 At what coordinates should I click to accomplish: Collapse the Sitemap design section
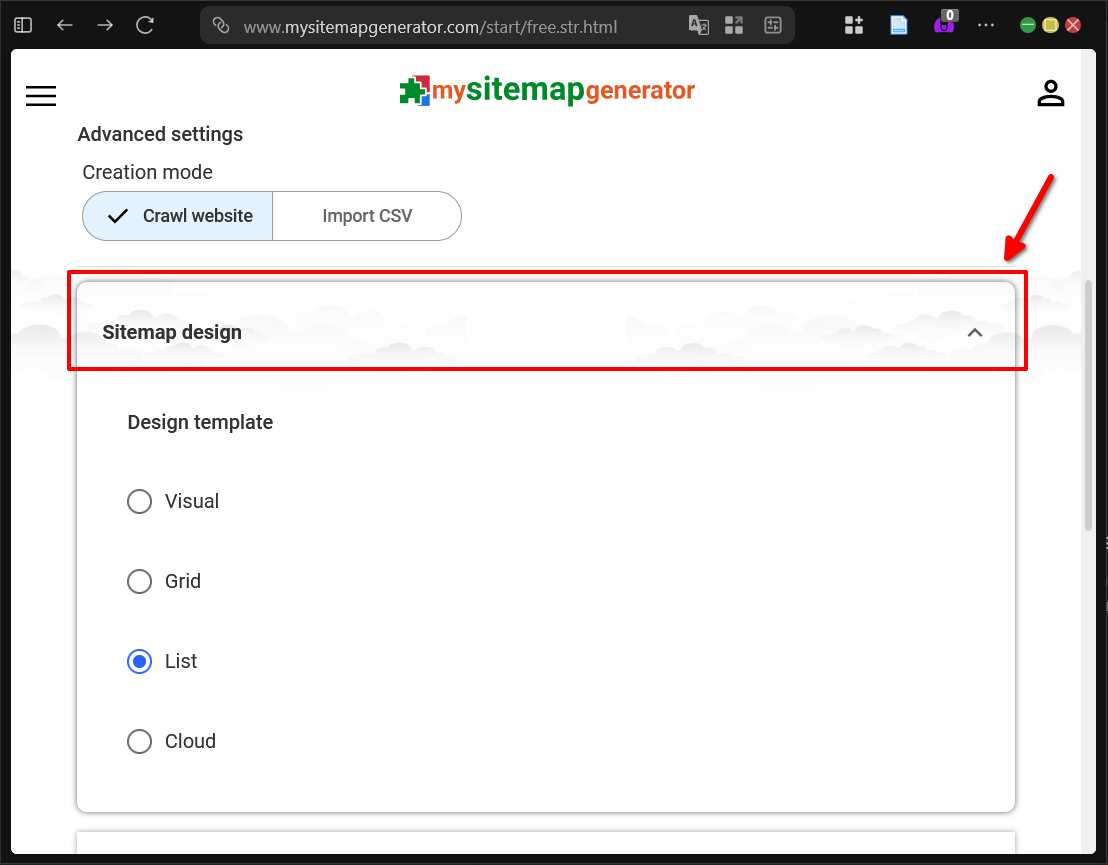[x=975, y=332]
